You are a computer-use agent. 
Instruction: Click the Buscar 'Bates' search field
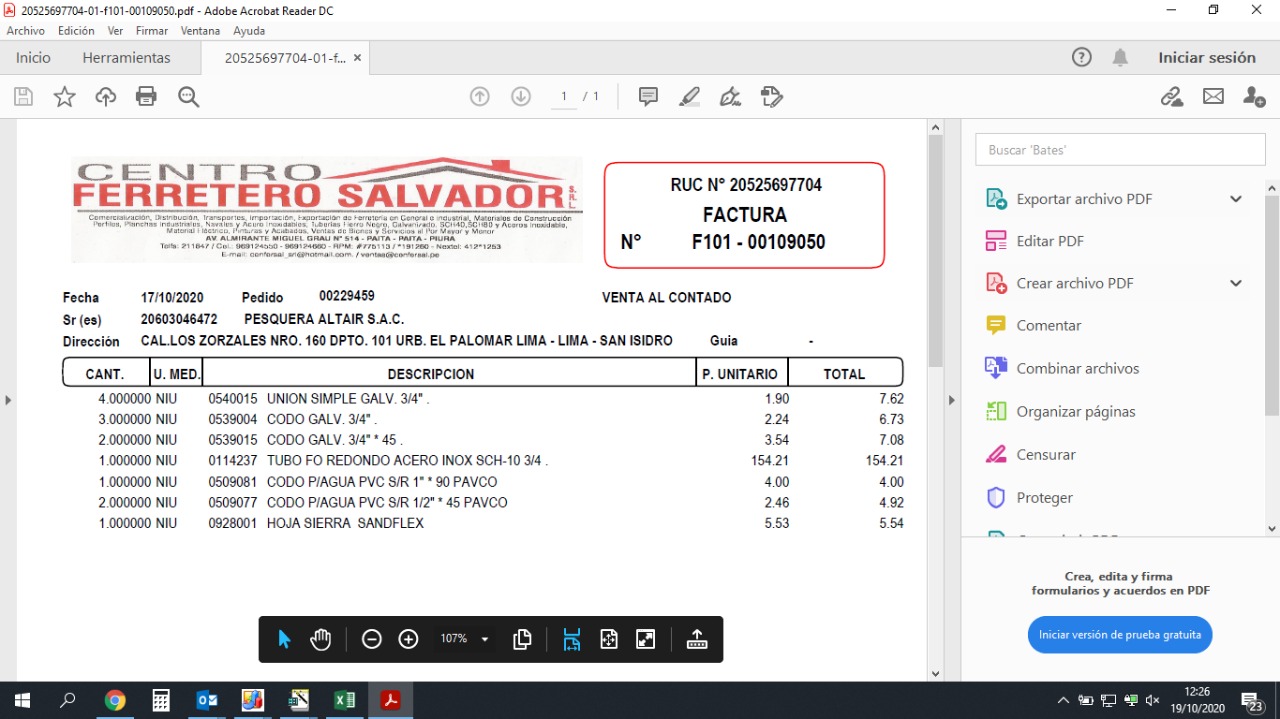(1120, 150)
